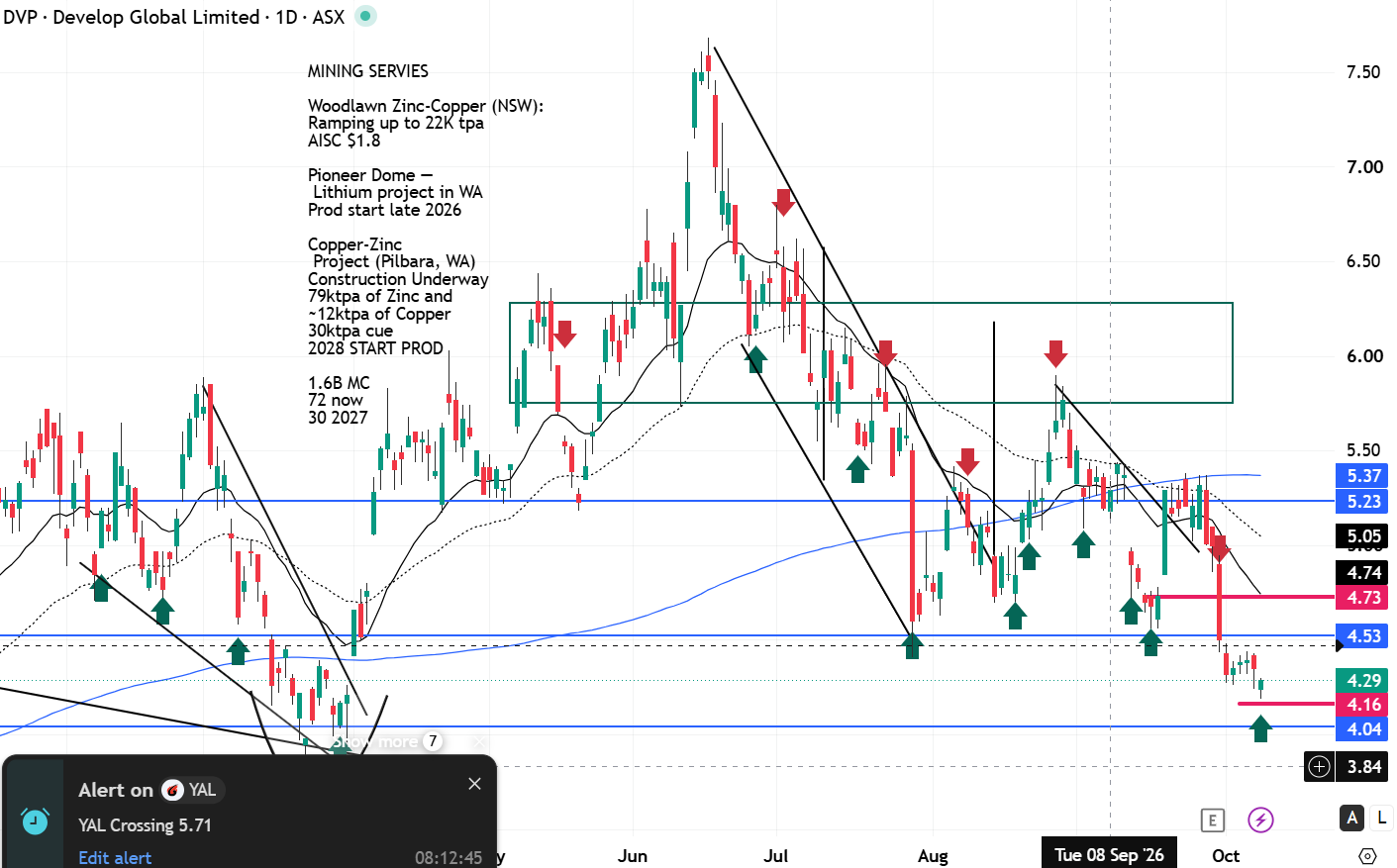1397x868 pixels.
Task: Click the alarm clock icon in the alert popup
Action: [35, 821]
